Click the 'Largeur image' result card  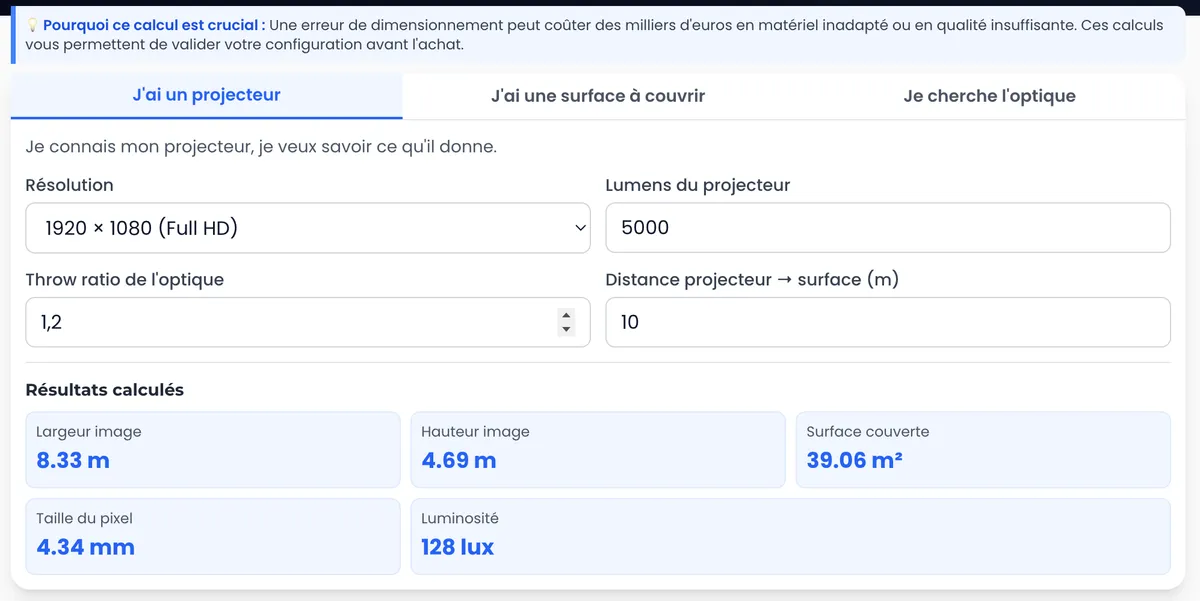[213, 448]
